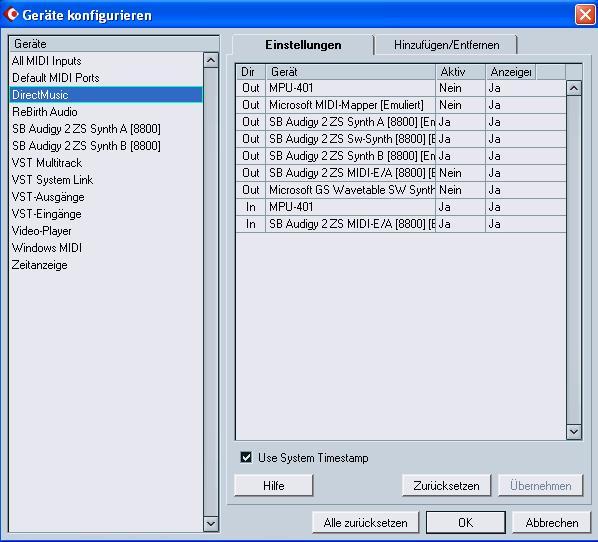Toggle Aktiv value for Out MPU-401 row
The height and width of the screenshot is (542, 598).
(x=460, y=88)
